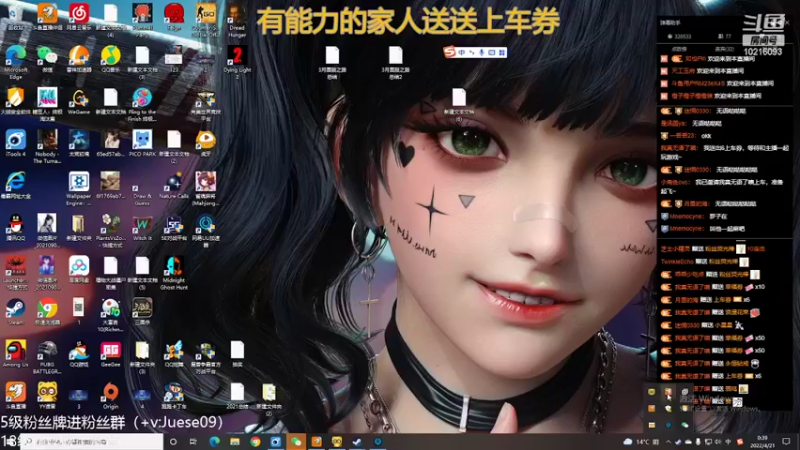Click the Sogou input toolbar S logo
The image size is (800, 450).
(449, 52)
